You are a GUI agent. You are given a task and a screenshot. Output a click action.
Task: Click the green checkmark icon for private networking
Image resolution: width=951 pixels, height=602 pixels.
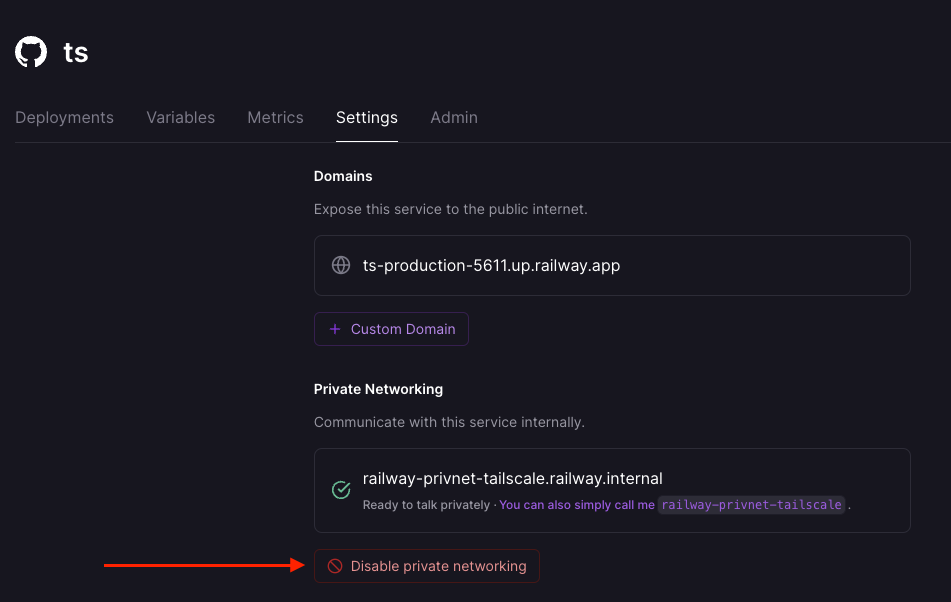point(340,490)
